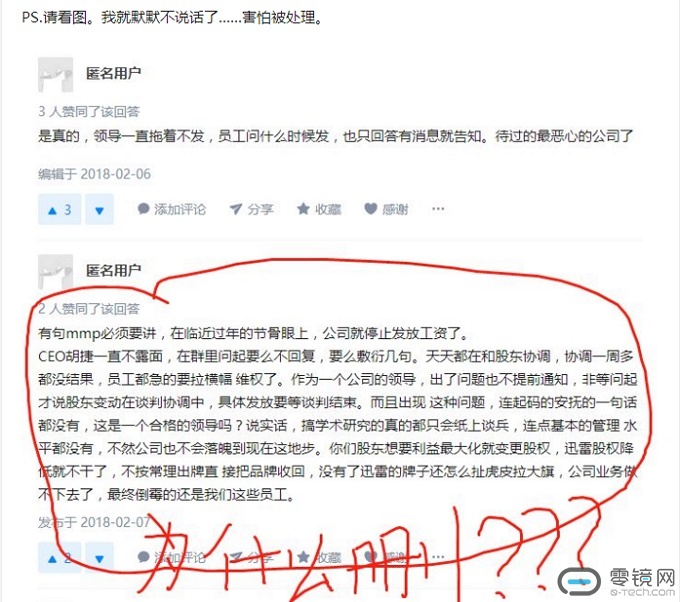
Task: View who agreed: 2 人赞同了该回答
Action: [x=89, y=308]
